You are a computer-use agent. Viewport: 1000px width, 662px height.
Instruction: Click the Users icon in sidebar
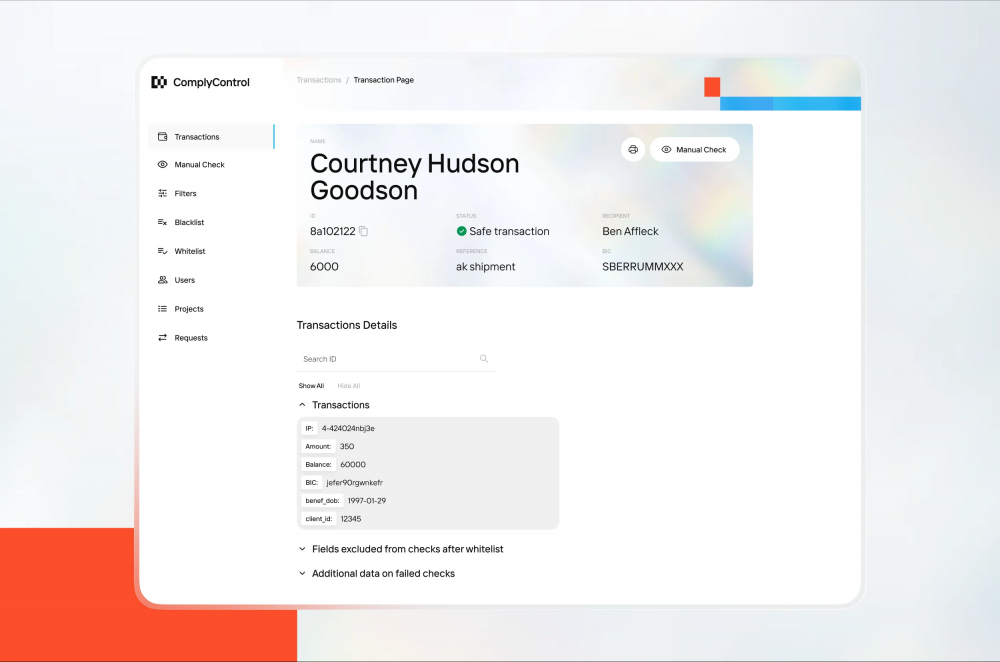point(162,281)
